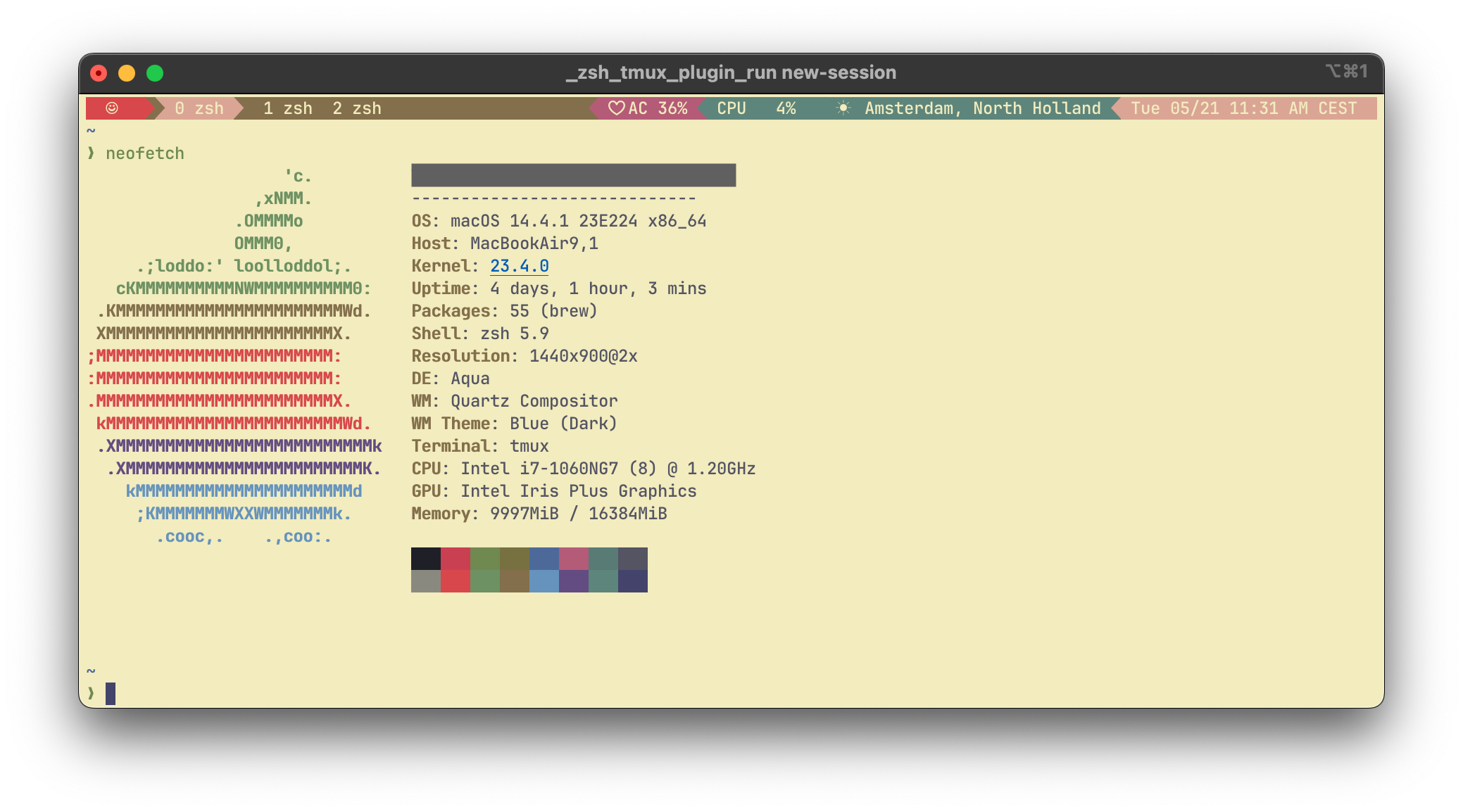Select tmux window 2 zsh
Image resolution: width=1463 pixels, height=812 pixels.
[x=356, y=108]
